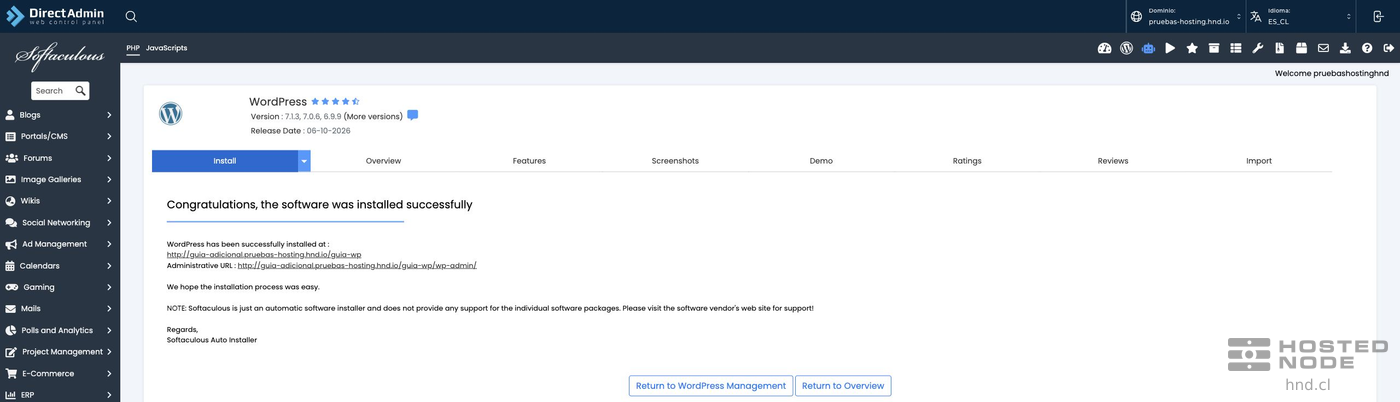Click the zipped file backups icon
1400x402 pixels.
click(x=1280, y=48)
